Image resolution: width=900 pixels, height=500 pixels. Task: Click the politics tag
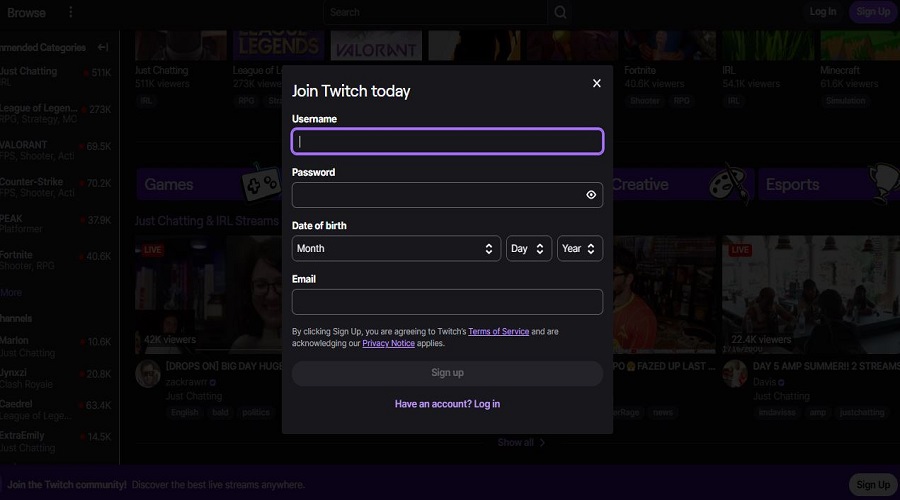tap(256, 412)
